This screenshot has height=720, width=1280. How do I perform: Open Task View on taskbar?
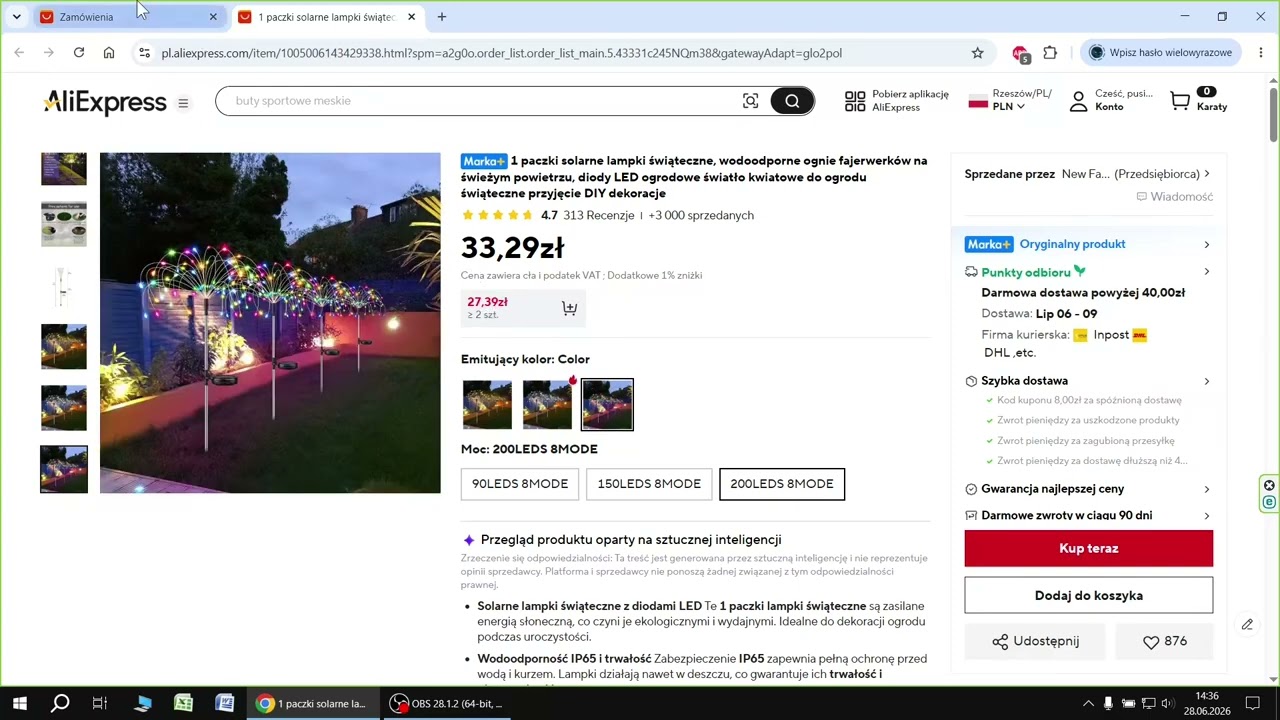click(x=100, y=703)
